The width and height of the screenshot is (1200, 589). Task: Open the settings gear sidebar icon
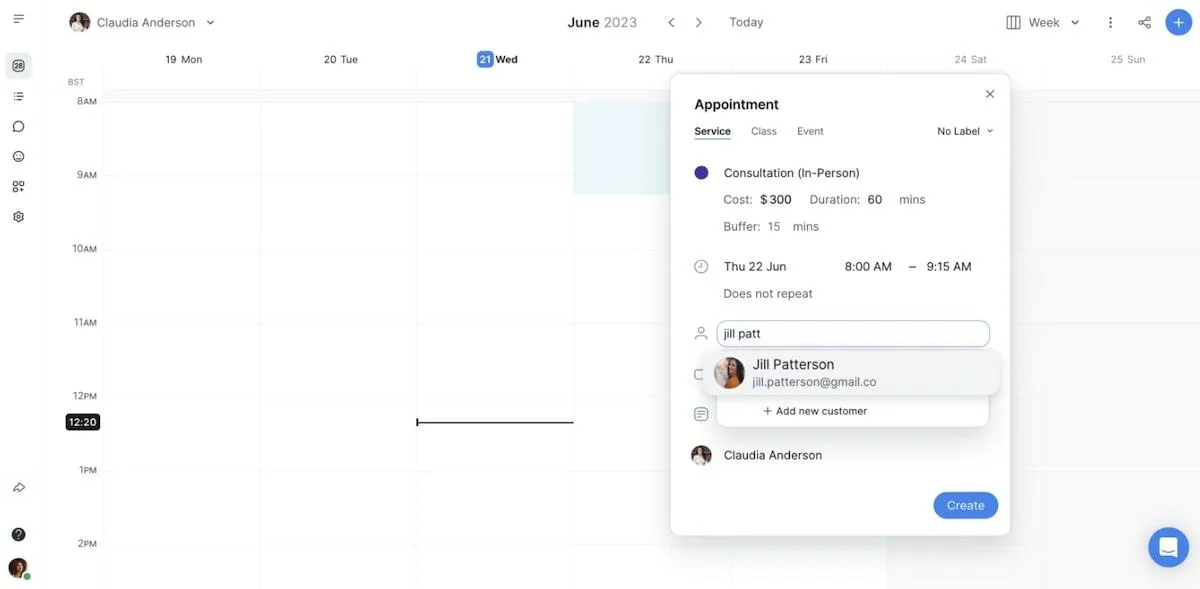[x=18, y=217]
